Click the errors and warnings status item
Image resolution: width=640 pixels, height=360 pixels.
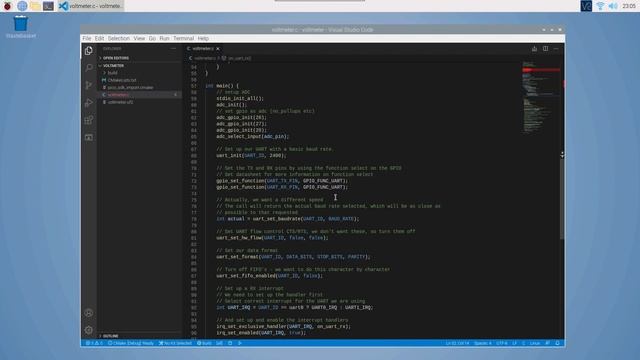coord(94,343)
